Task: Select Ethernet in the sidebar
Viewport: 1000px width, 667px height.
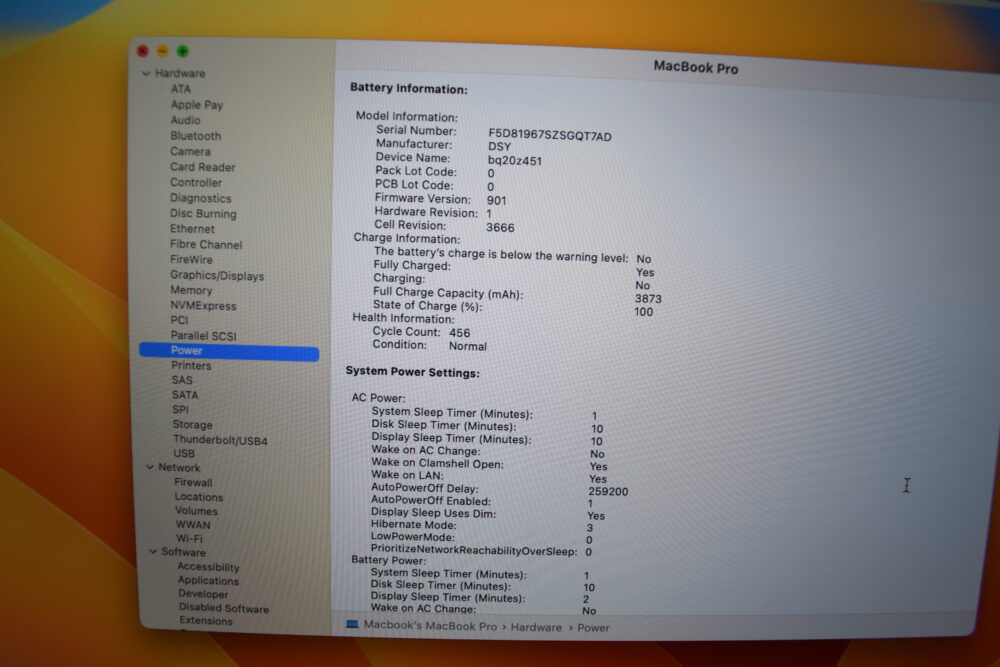Action: coord(192,229)
